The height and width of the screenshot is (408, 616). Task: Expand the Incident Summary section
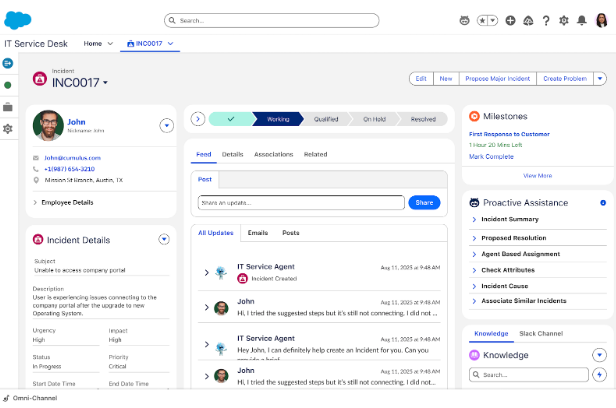[510, 219]
